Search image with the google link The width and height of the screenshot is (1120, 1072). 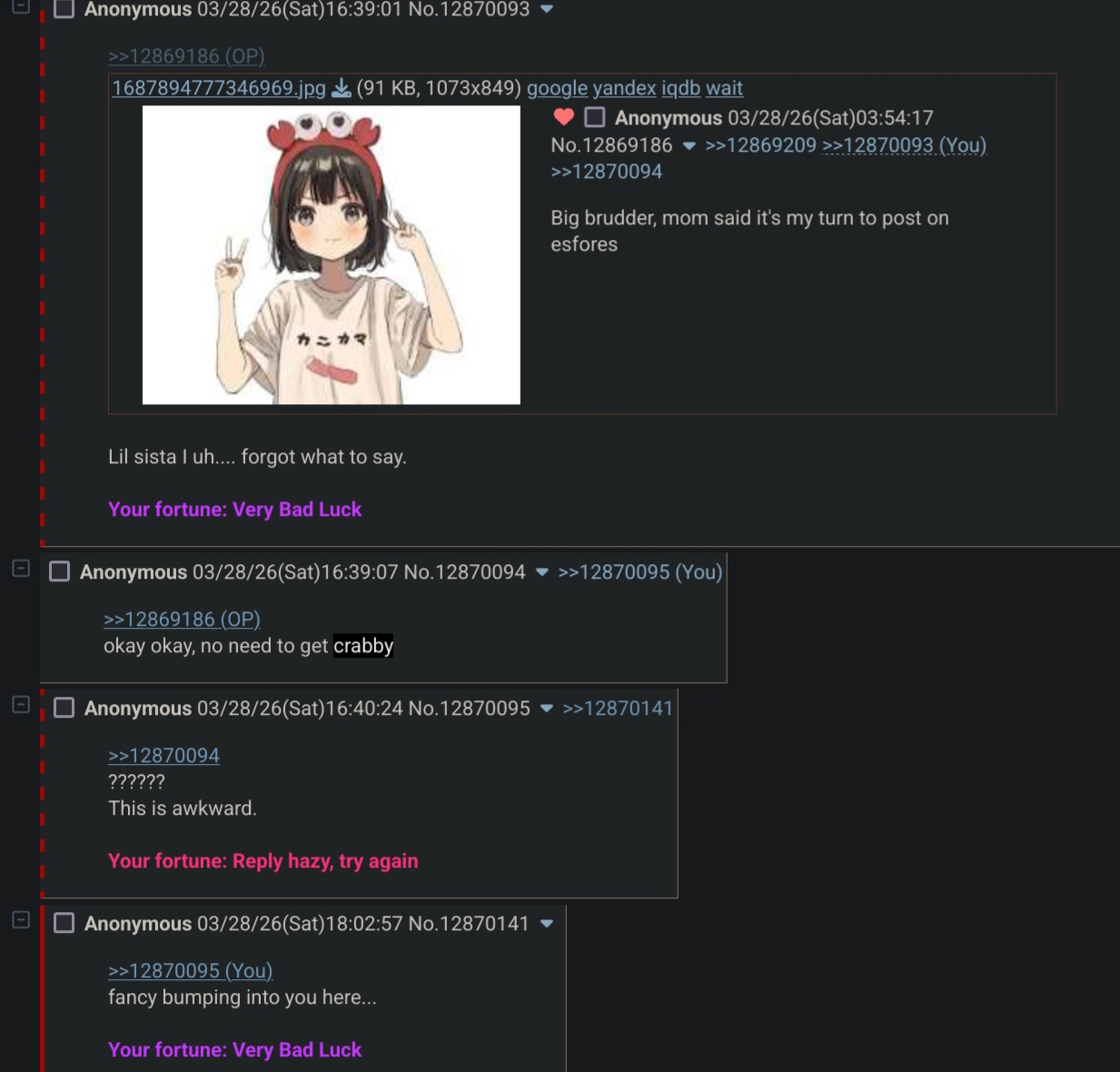[x=557, y=88]
